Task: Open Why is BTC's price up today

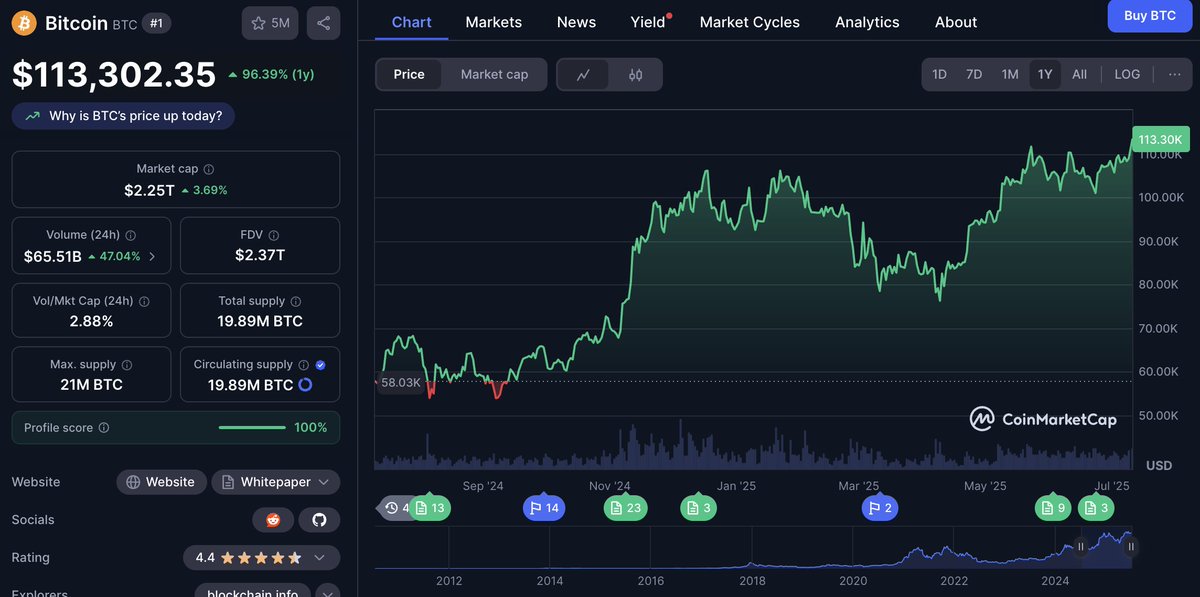Action: coord(123,116)
